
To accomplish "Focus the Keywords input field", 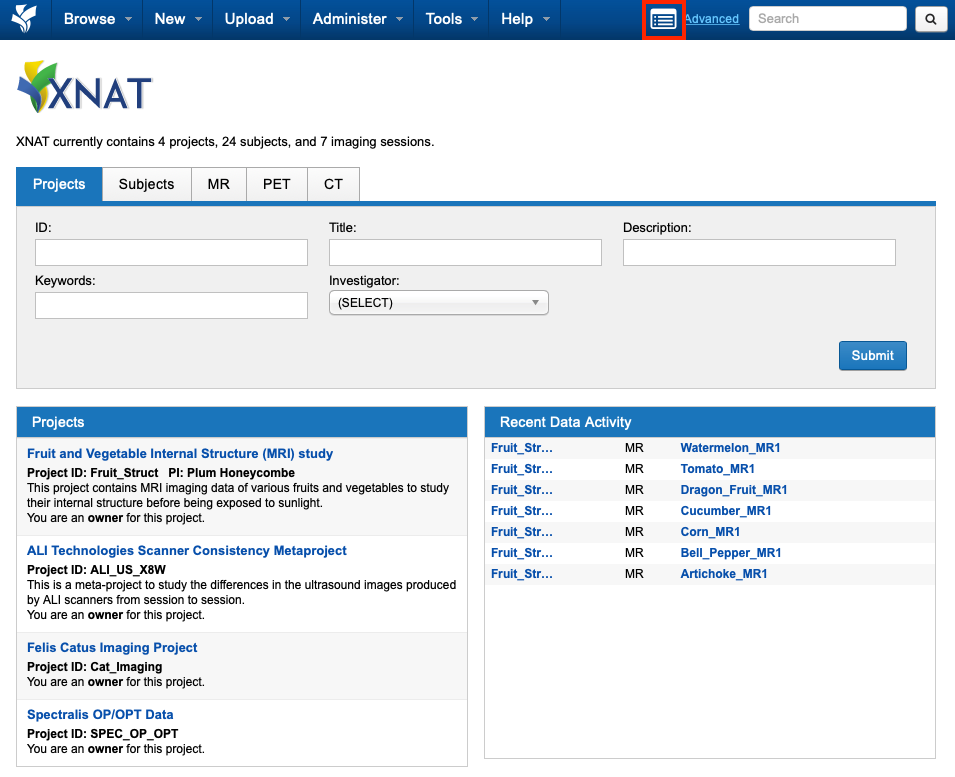I will tap(171, 306).
